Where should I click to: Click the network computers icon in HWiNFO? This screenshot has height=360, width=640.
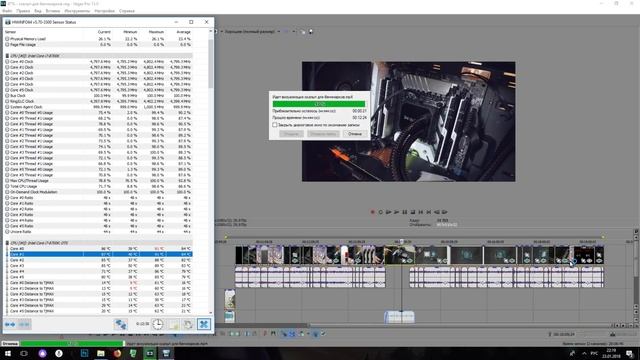[x=120, y=324]
